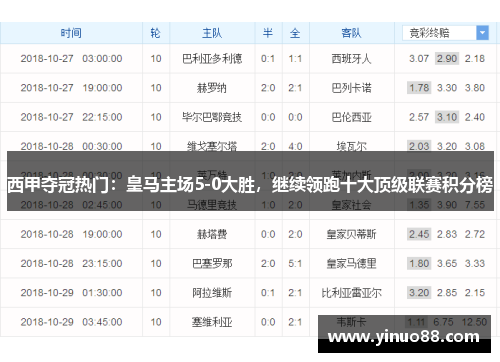The image size is (500, 362).
Task: Click odds 3.07 for 巴利亚多利德 match
Action: (x=419, y=59)
